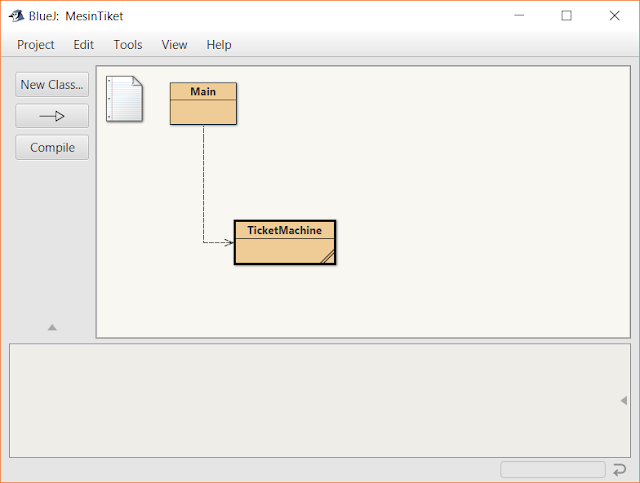Close the BlueJ MesinTiket window
The width and height of the screenshot is (640, 483).
[x=614, y=16]
